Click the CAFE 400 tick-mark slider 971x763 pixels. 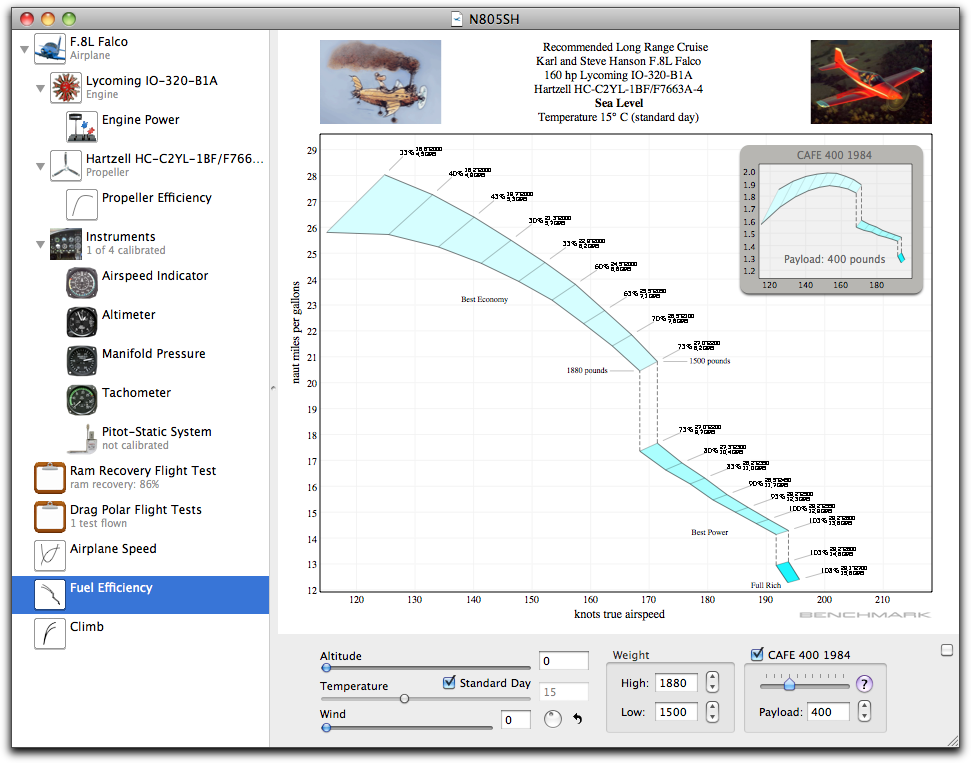804,682
